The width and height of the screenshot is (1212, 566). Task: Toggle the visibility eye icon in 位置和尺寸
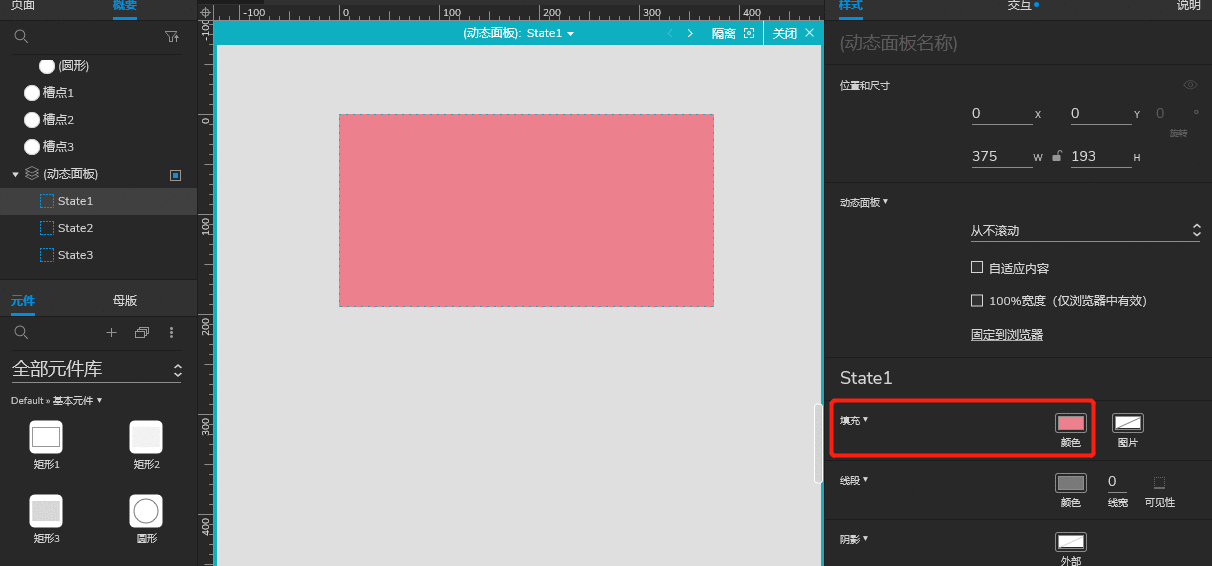pos(1190,85)
